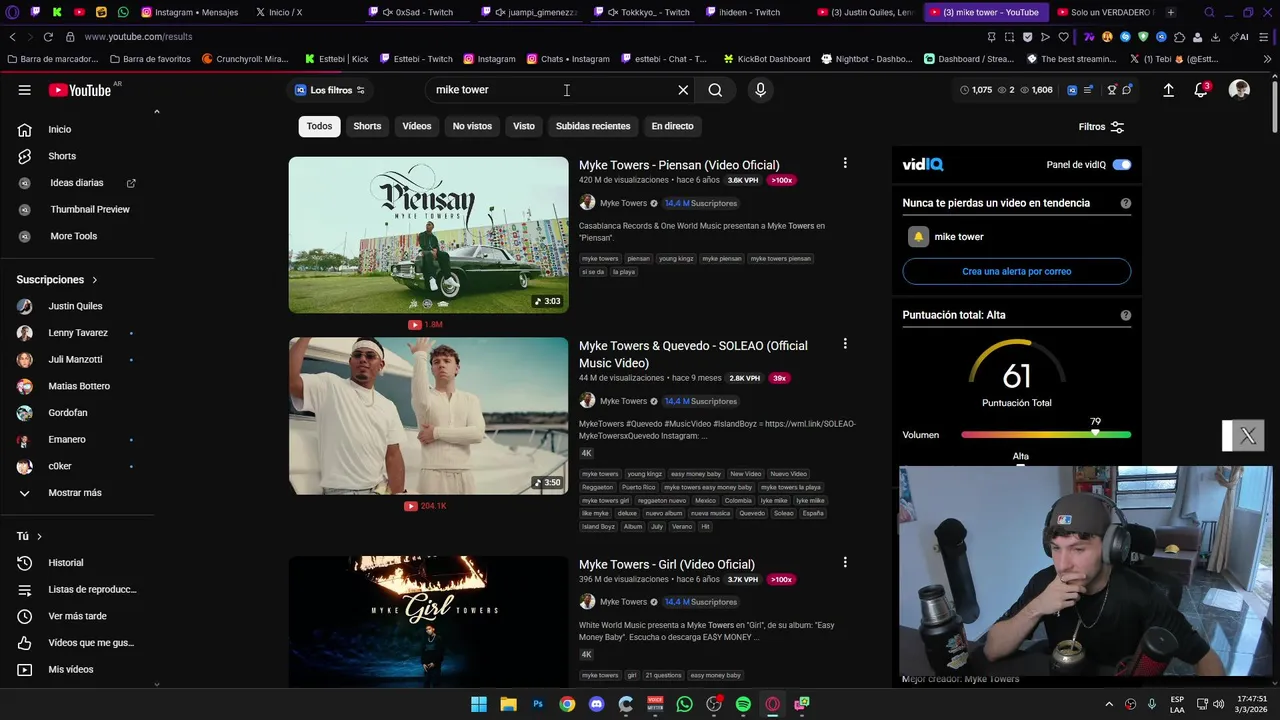Click the Windows Start button

(479, 704)
